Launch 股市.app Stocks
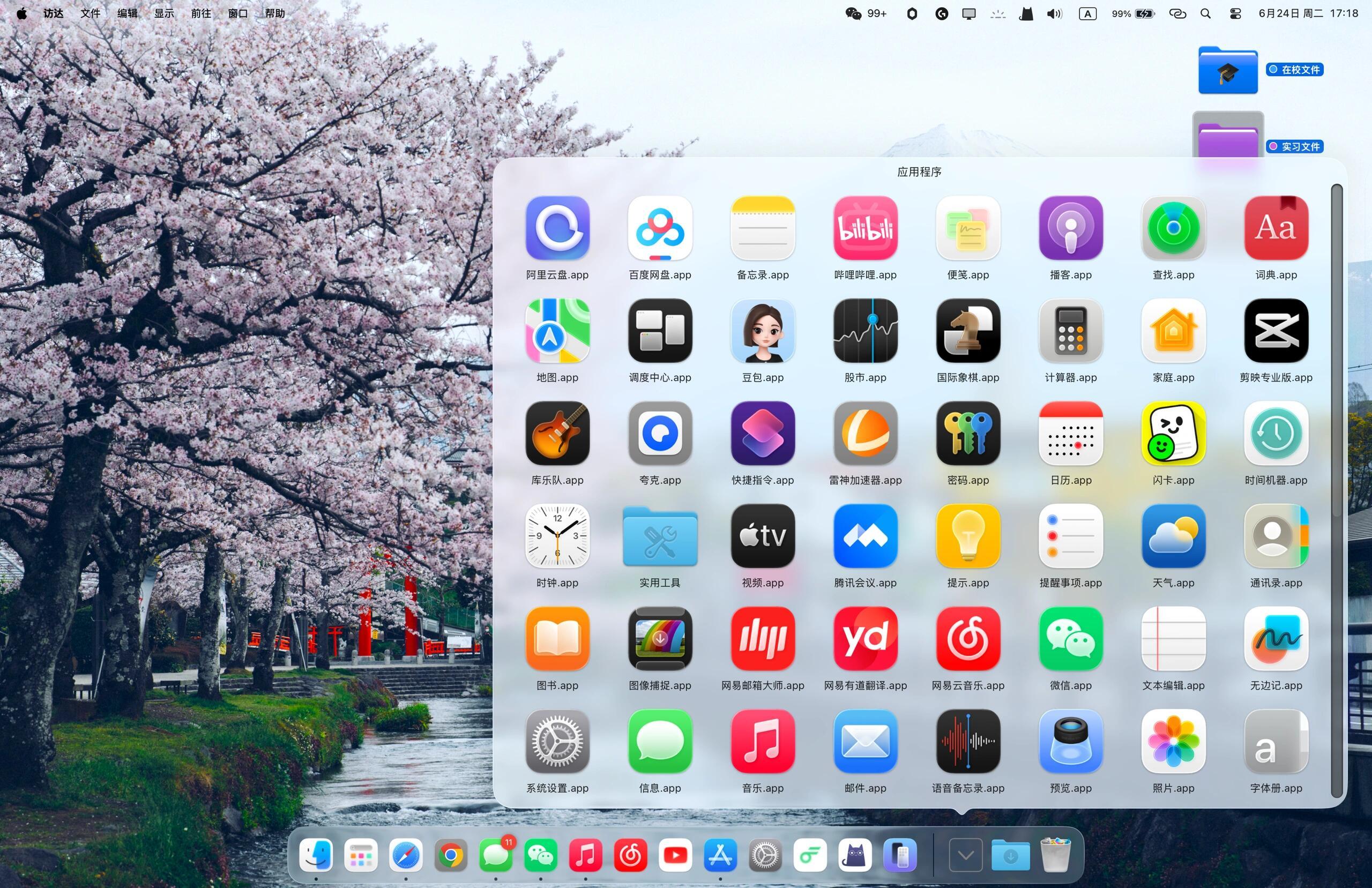The image size is (1372, 888). (x=864, y=331)
